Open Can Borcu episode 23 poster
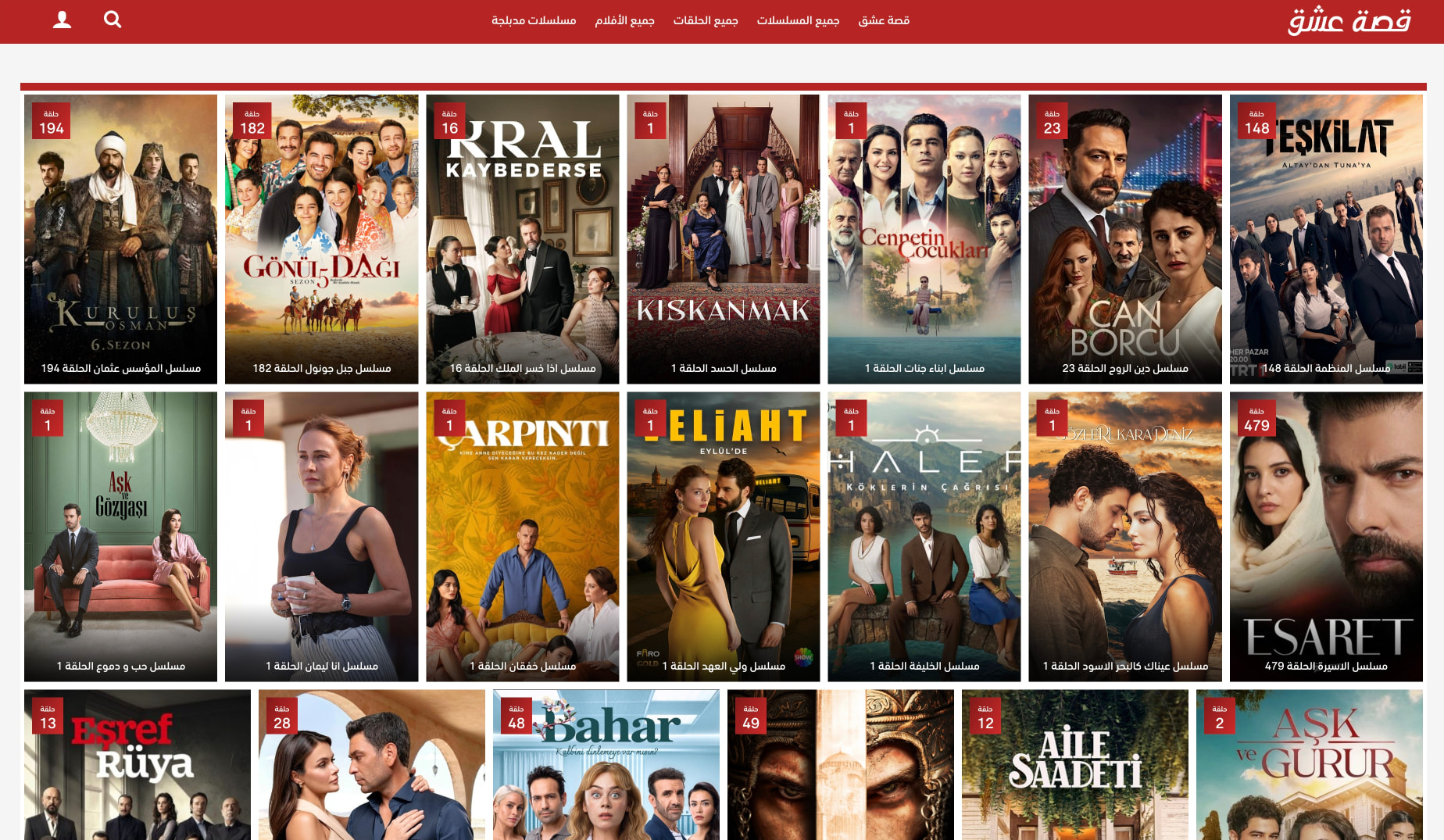The width and height of the screenshot is (1444, 840). point(1124,239)
